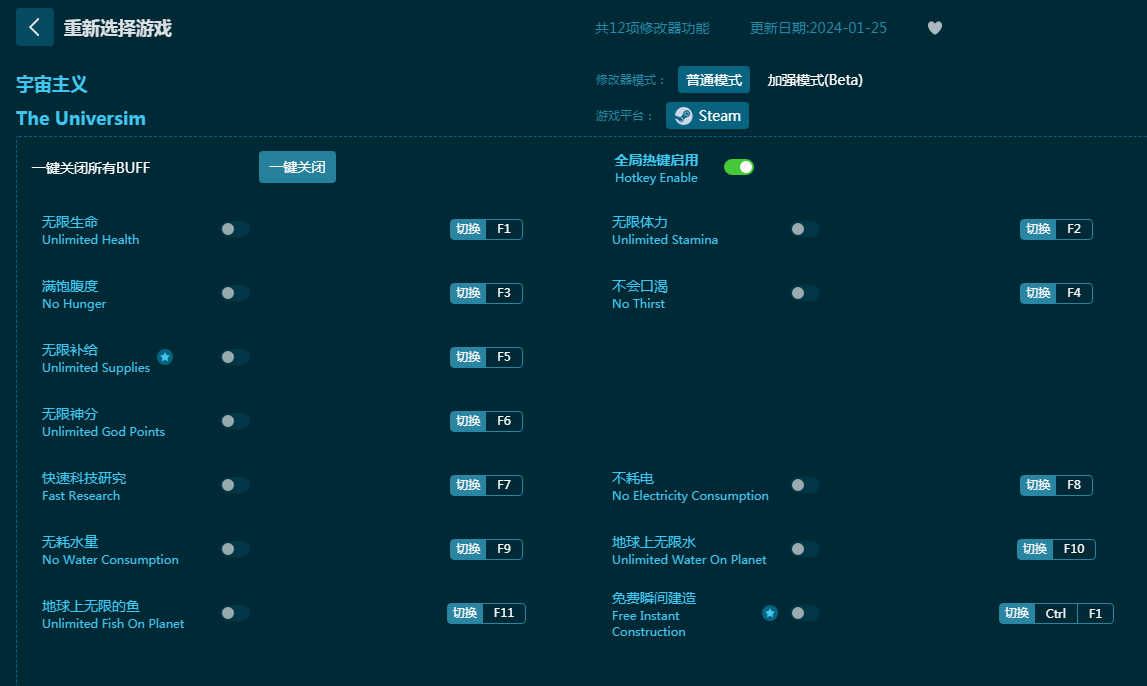The image size is (1147, 686).
Task: Switch on Unlimited Supplies toggle
Action: pyautogui.click(x=235, y=357)
